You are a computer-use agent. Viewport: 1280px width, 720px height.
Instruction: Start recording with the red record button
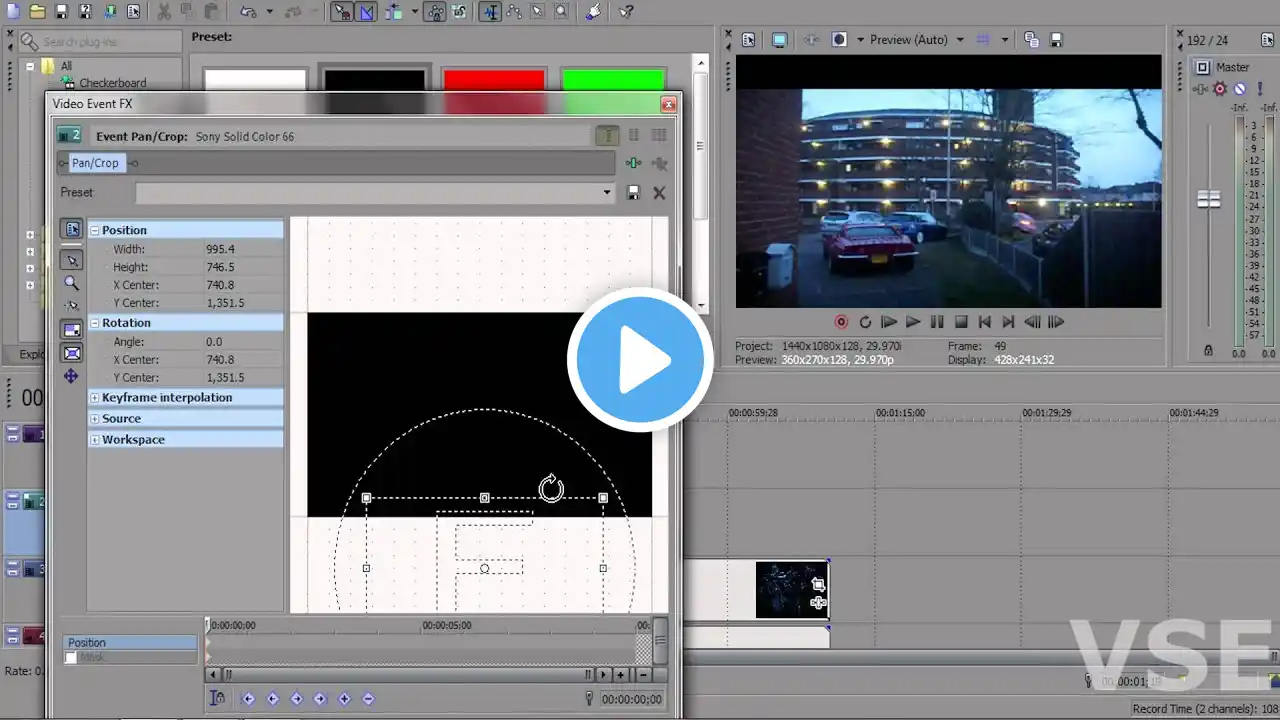(841, 322)
